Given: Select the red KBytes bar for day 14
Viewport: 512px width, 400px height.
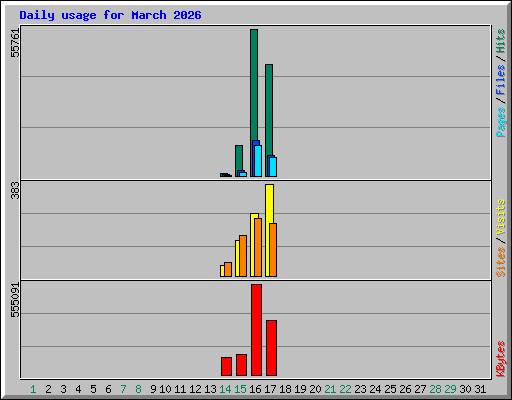Looking at the screenshot, I should point(226,367).
